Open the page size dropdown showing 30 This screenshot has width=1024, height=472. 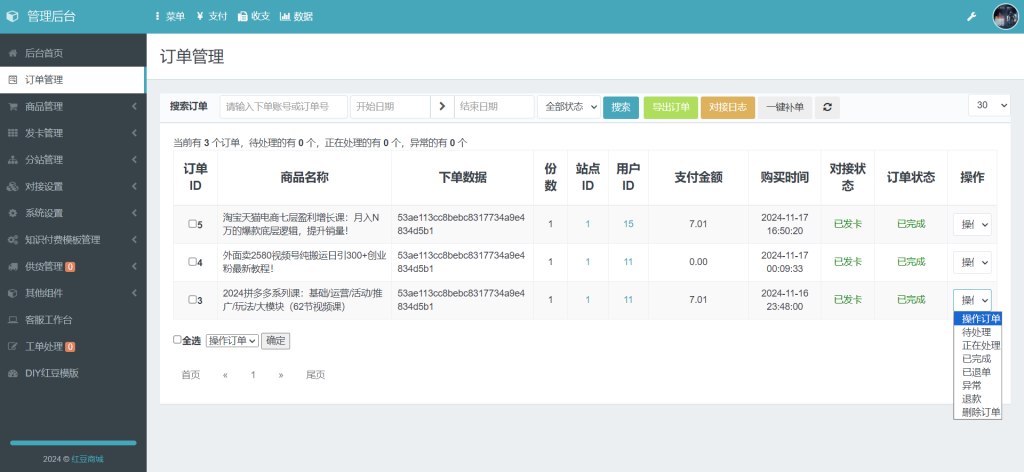pyautogui.click(x=989, y=105)
